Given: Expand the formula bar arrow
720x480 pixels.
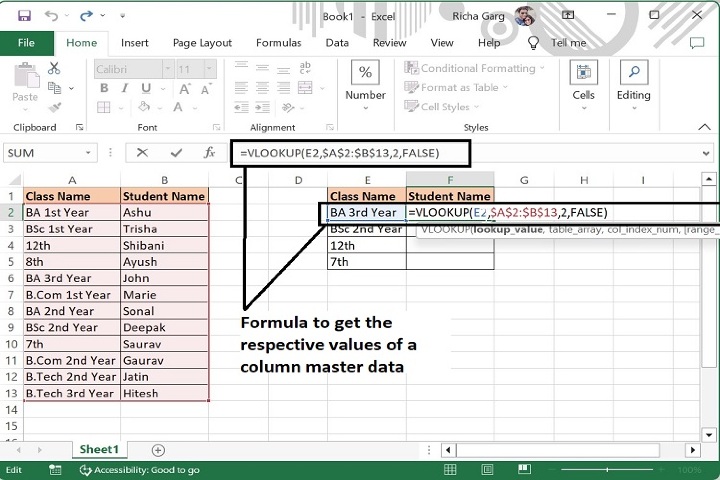Looking at the screenshot, I should pos(706,153).
